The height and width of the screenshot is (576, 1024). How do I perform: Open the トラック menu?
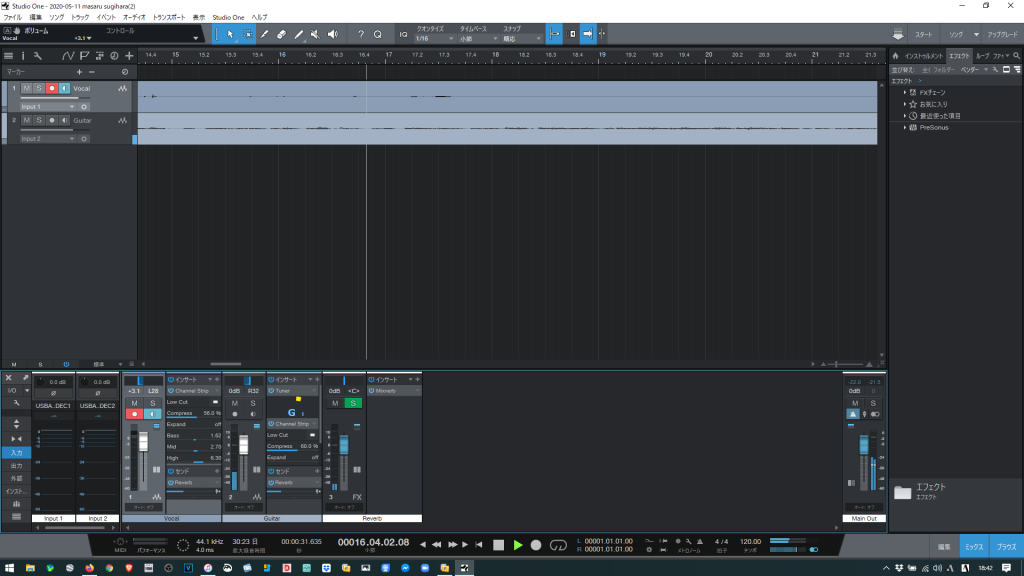pos(80,18)
